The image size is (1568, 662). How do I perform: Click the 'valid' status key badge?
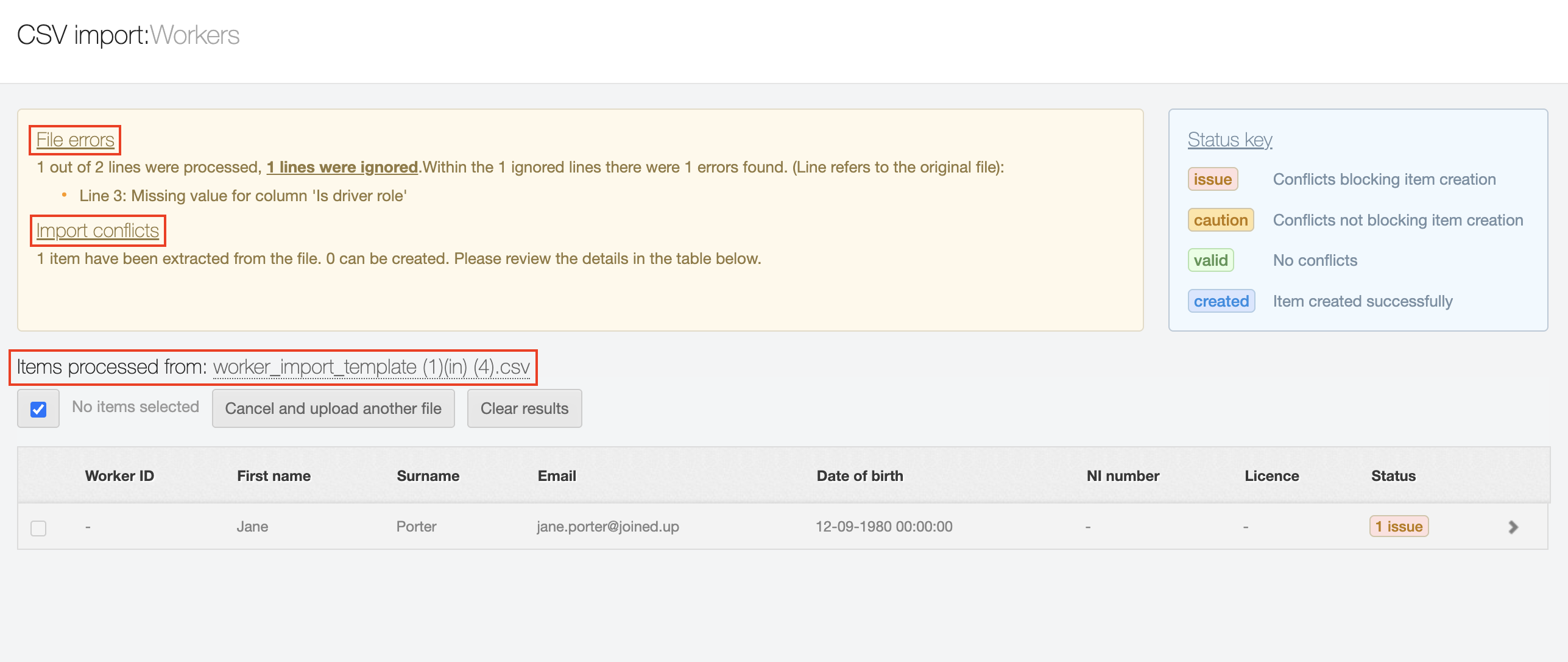pos(1210,260)
